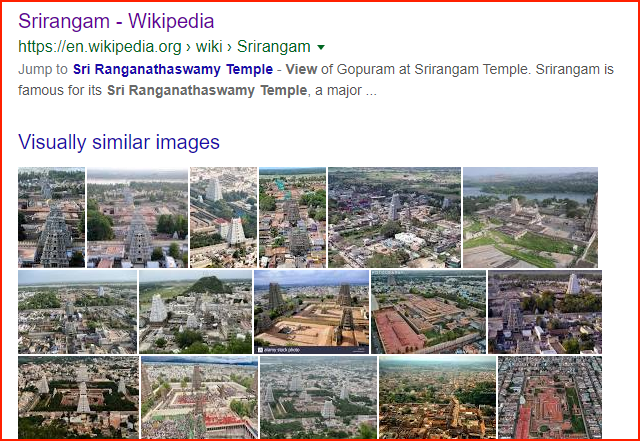Select bottom-row brownish aerial city thumbnail
The height and width of the screenshot is (441, 640).
click(438, 397)
